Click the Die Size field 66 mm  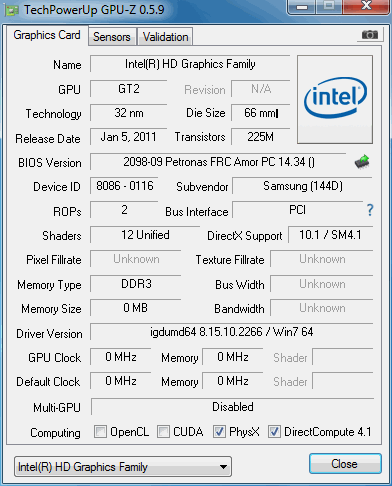(x=261, y=113)
